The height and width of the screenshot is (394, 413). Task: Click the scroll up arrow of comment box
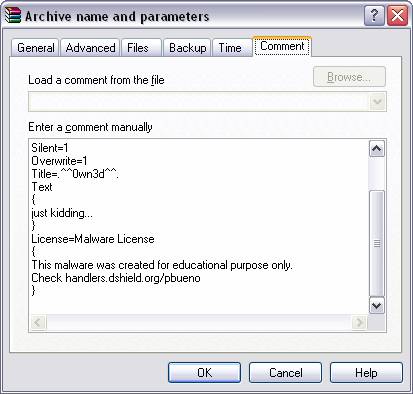click(x=377, y=149)
